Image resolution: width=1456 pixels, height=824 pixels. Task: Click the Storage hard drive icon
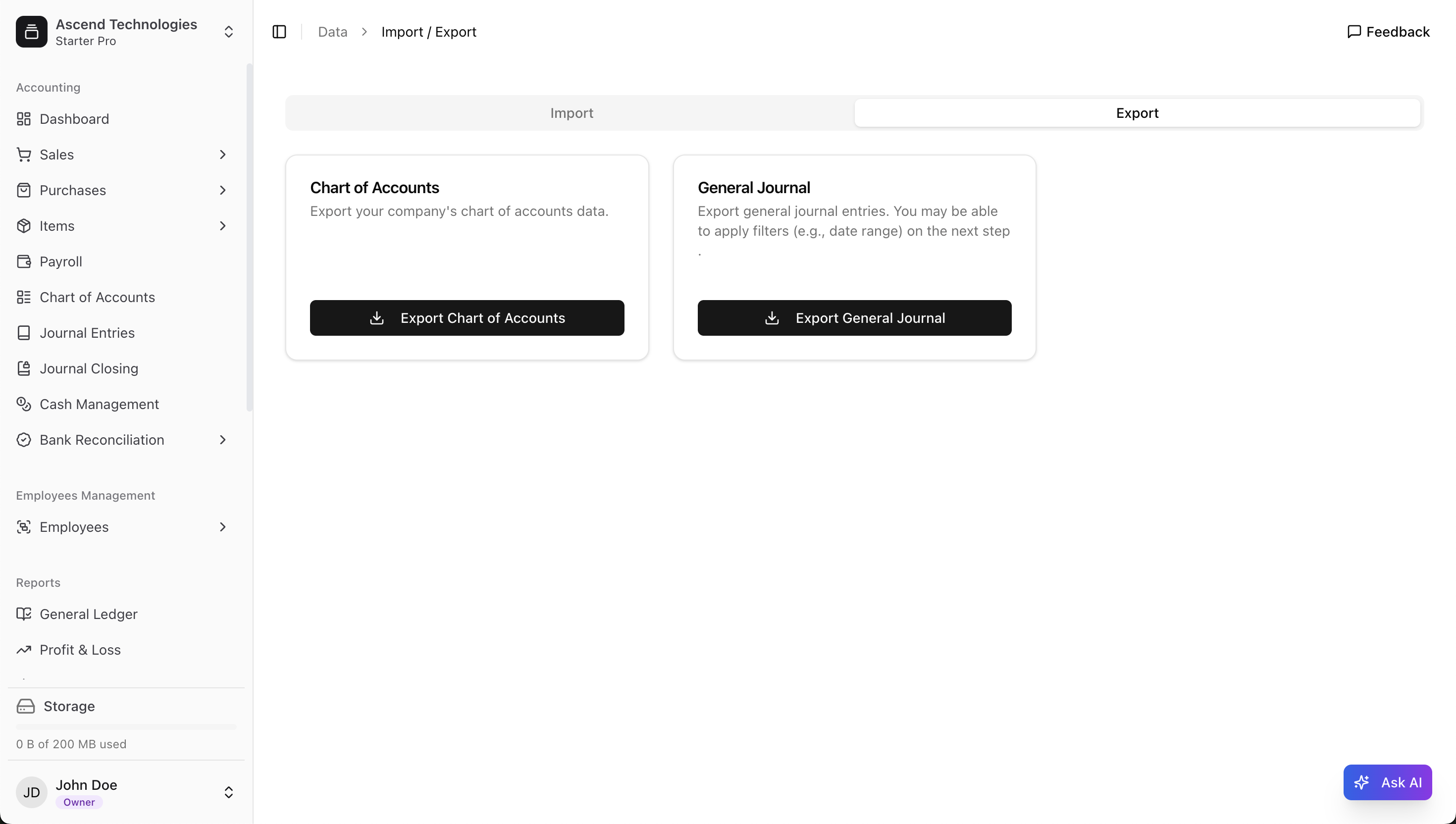click(x=25, y=706)
